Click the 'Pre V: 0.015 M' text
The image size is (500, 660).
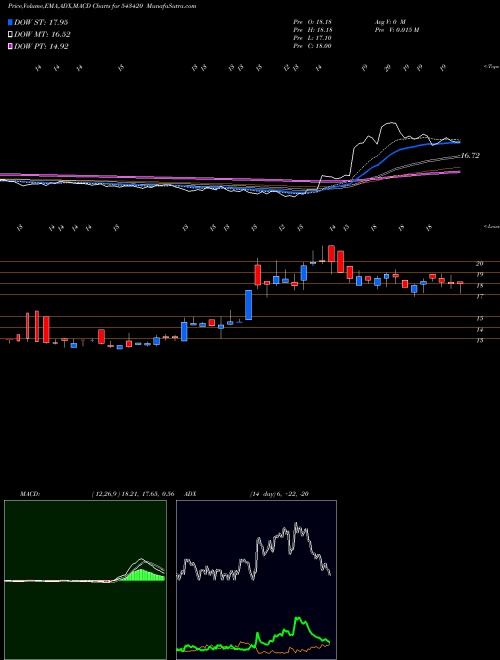pos(396,30)
